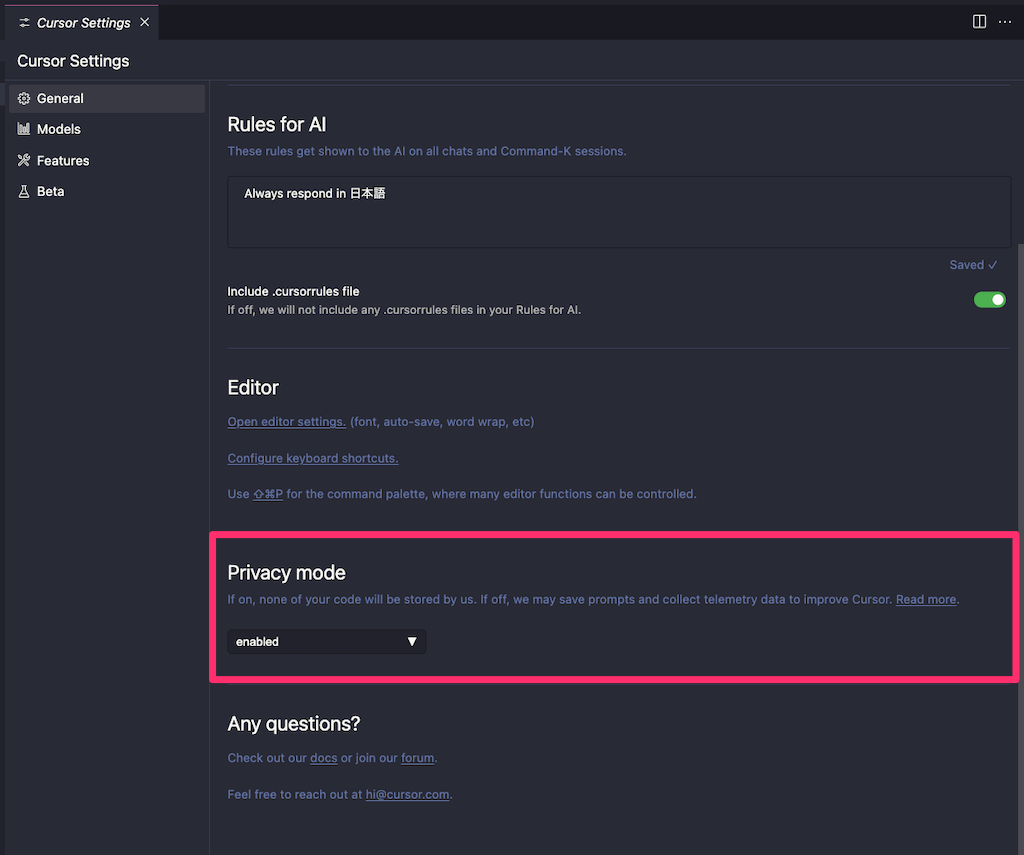
Task: Select the Cursor Settings editor tab
Action: click(x=83, y=23)
